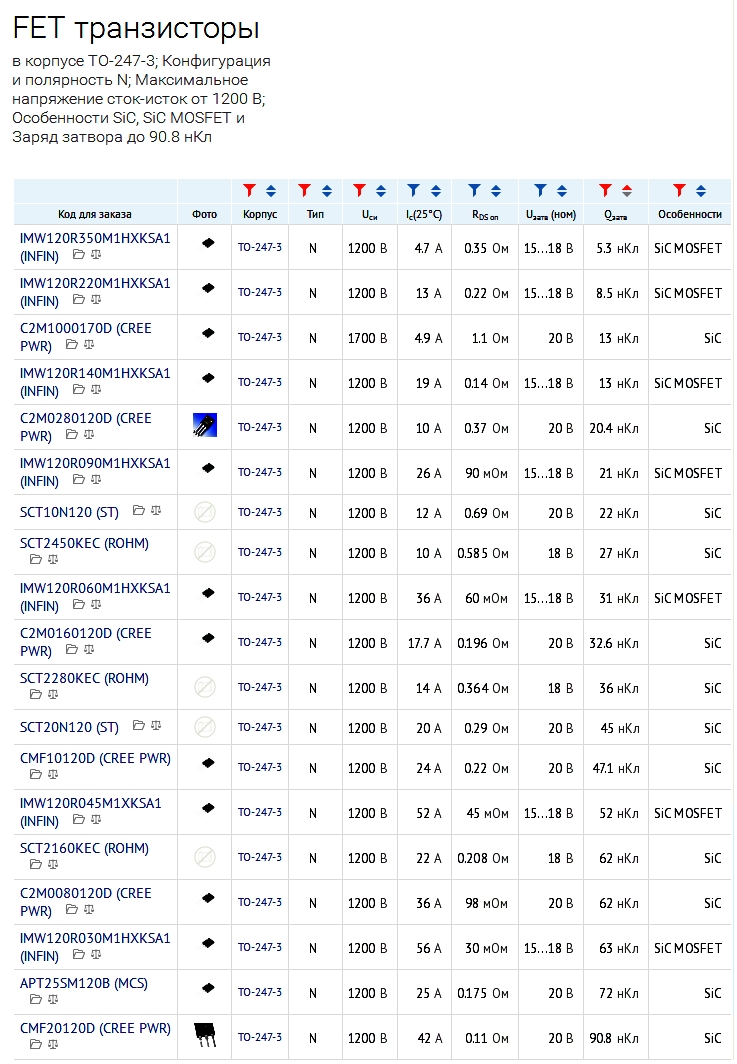Click folder icon for C2M0160120D
737x1064 pixels.
coord(71,649)
